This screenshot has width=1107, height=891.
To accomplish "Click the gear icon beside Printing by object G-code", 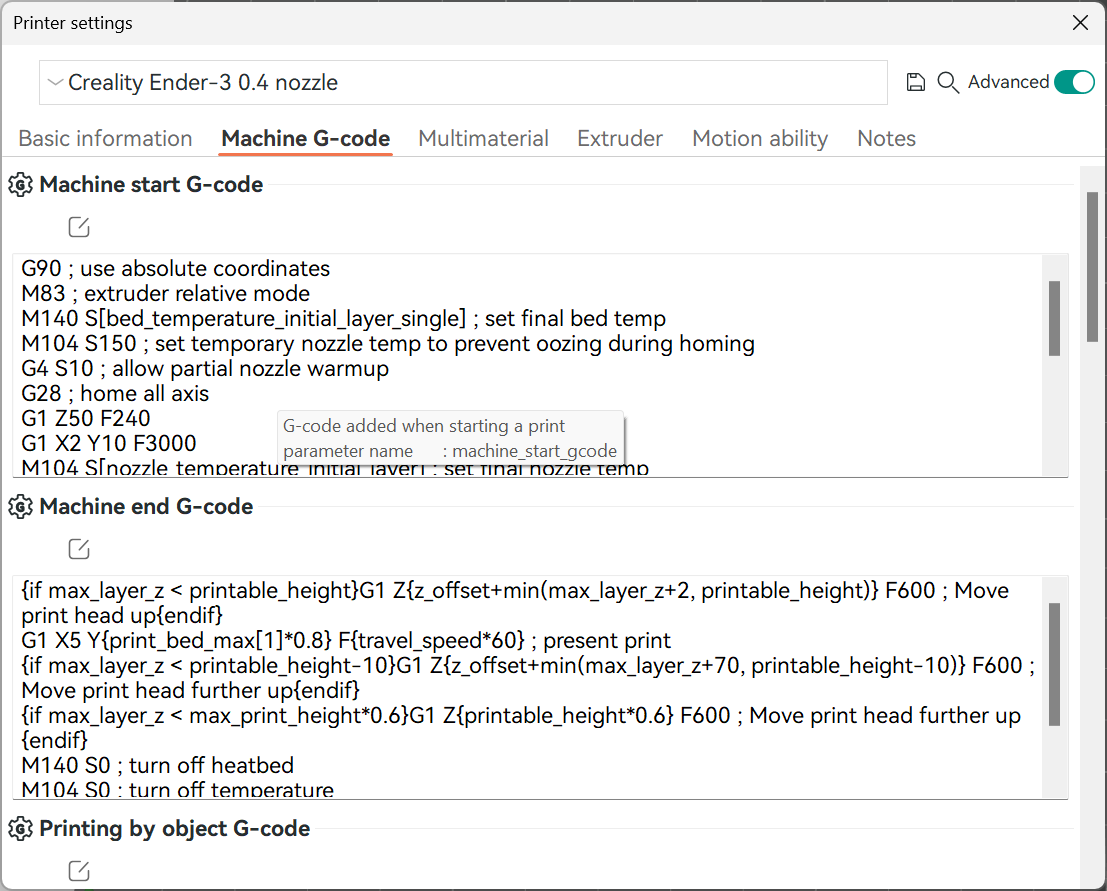I will click(20, 829).
